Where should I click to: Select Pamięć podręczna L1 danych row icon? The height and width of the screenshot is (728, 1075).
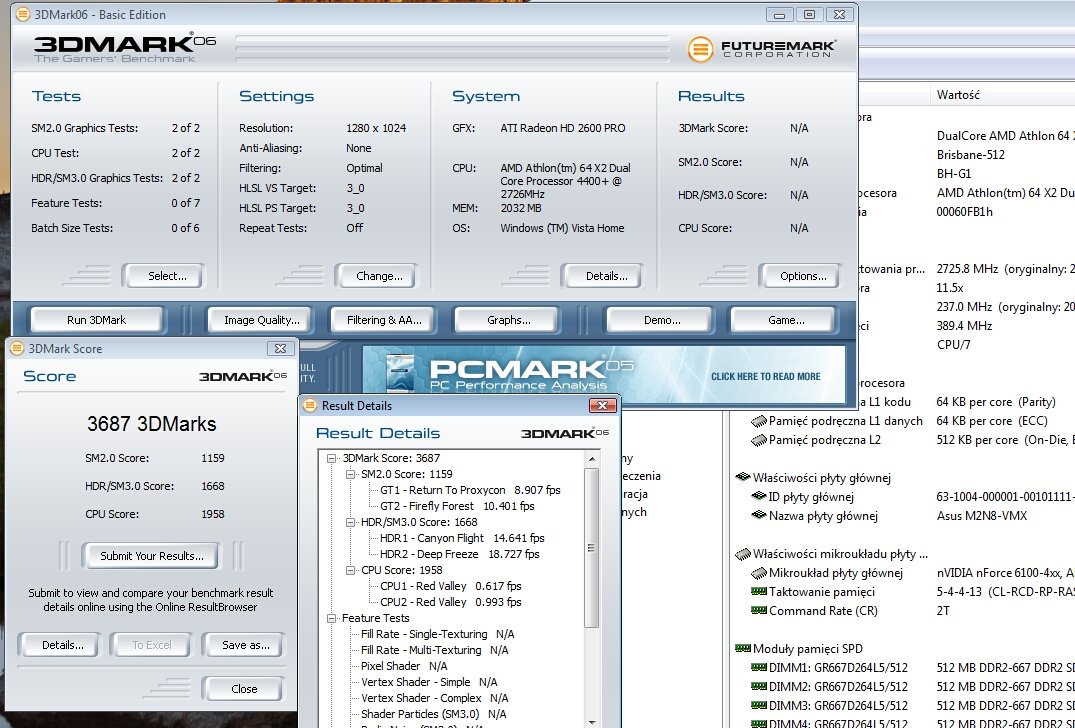[758, 421]
